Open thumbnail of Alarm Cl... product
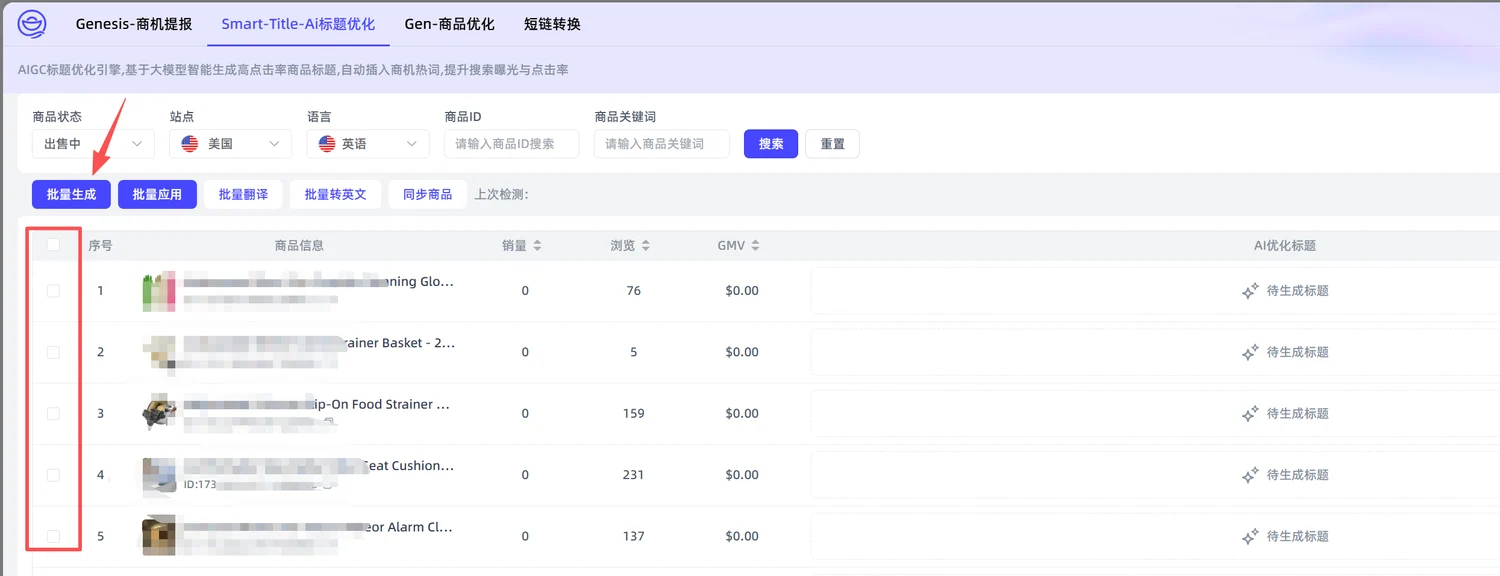 pos(159,536)
